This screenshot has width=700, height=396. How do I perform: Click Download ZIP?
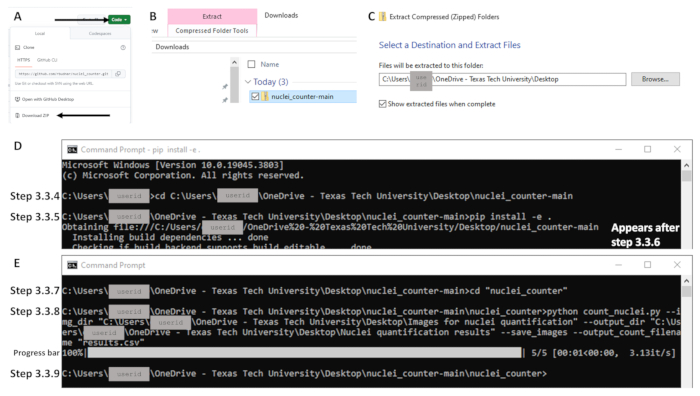point(32,116)
